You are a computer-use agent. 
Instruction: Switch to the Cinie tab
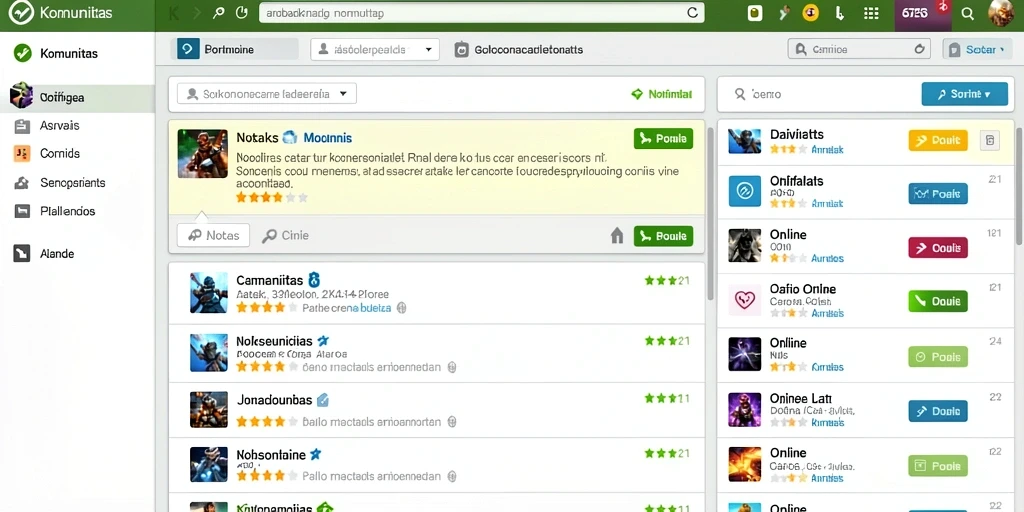click(285, 236)
